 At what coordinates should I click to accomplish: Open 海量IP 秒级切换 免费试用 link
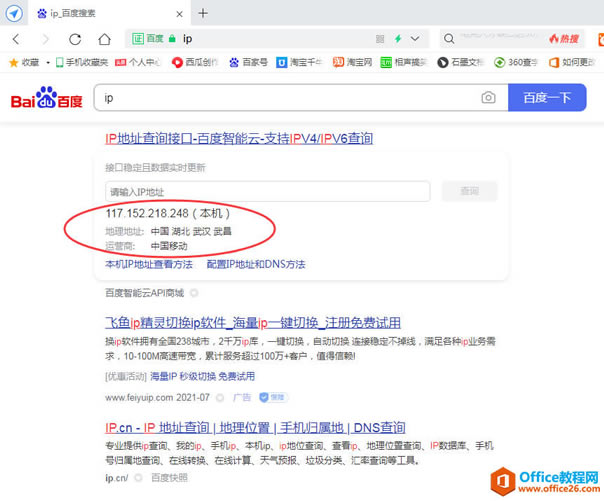202,377
